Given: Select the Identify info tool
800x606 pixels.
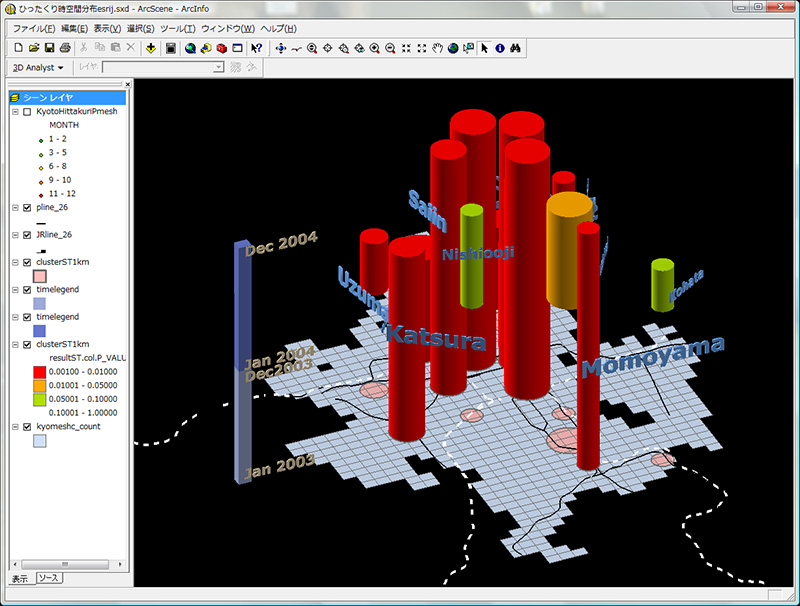Looking at the screenshot, I should pyautogui.click(x=499, y=47).
